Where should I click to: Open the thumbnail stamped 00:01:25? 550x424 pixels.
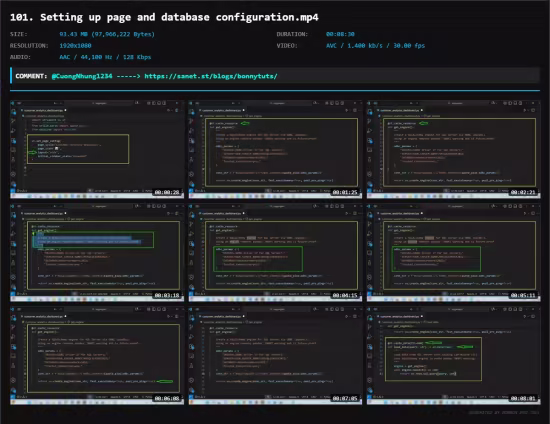tap(275, 149)
